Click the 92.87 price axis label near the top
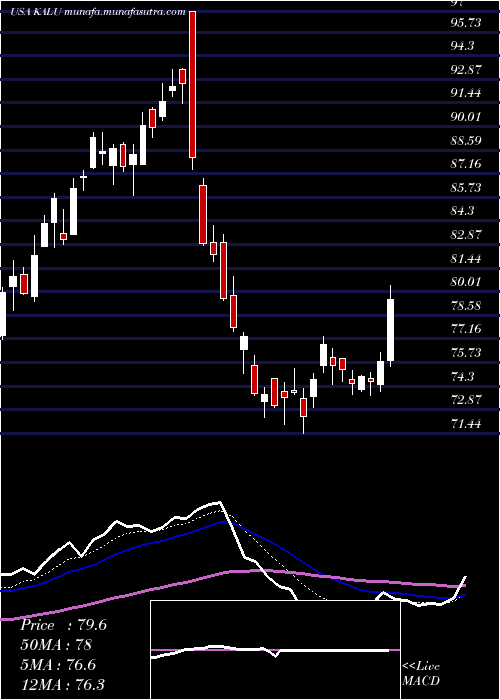The image size is (500, 700). click(466, 70)
